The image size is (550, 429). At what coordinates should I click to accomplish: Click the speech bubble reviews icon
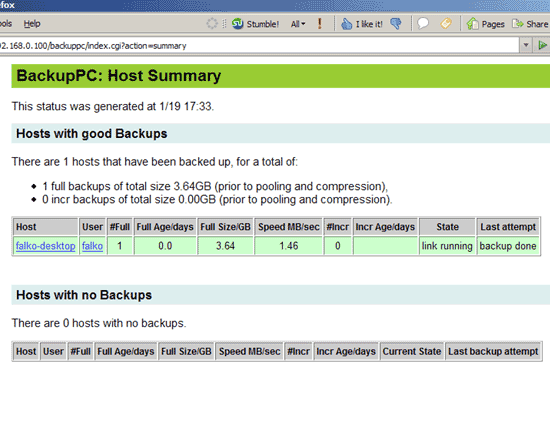coord(423,24)
